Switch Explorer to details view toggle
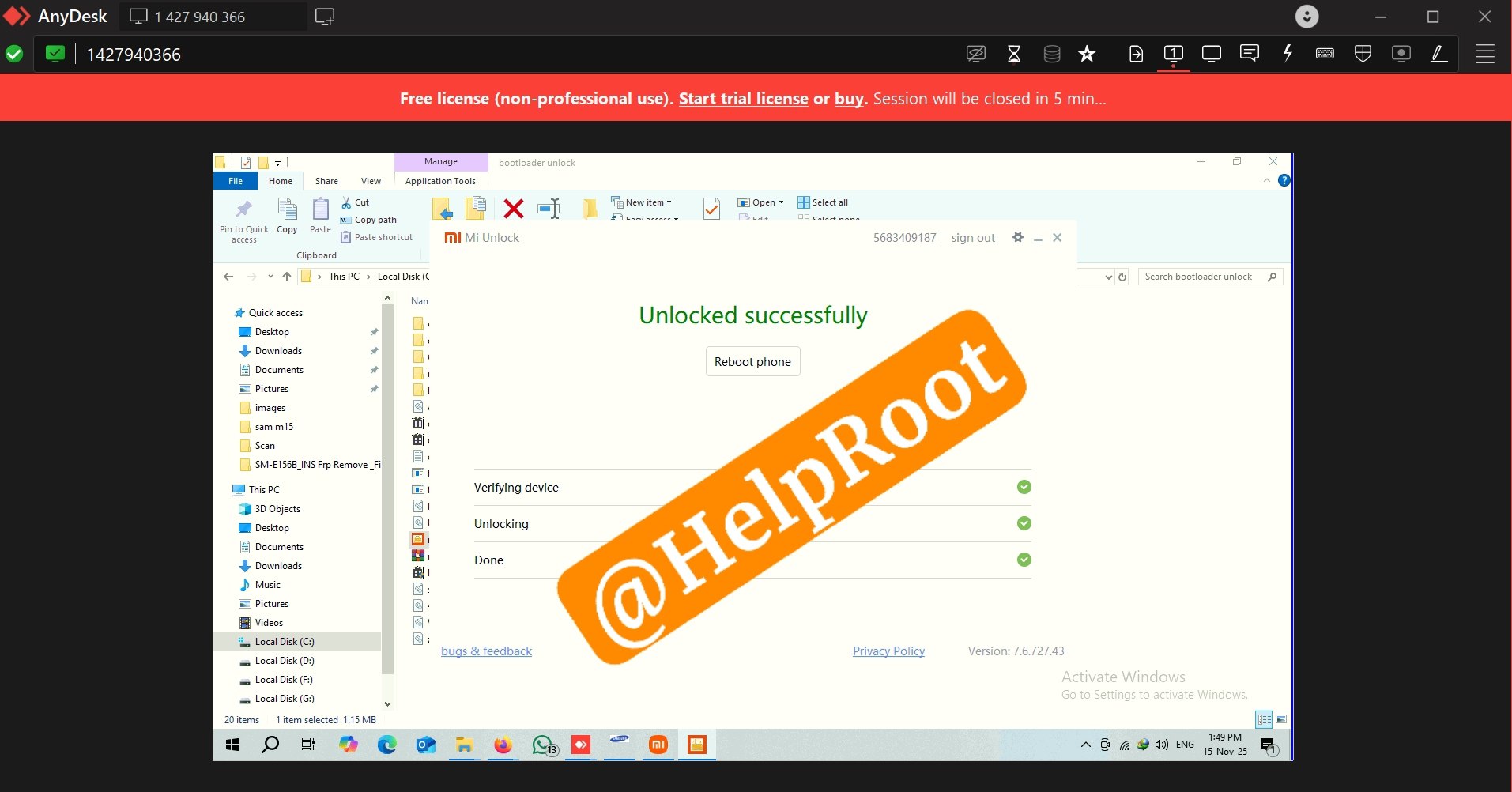 (x=1264, y=719)
